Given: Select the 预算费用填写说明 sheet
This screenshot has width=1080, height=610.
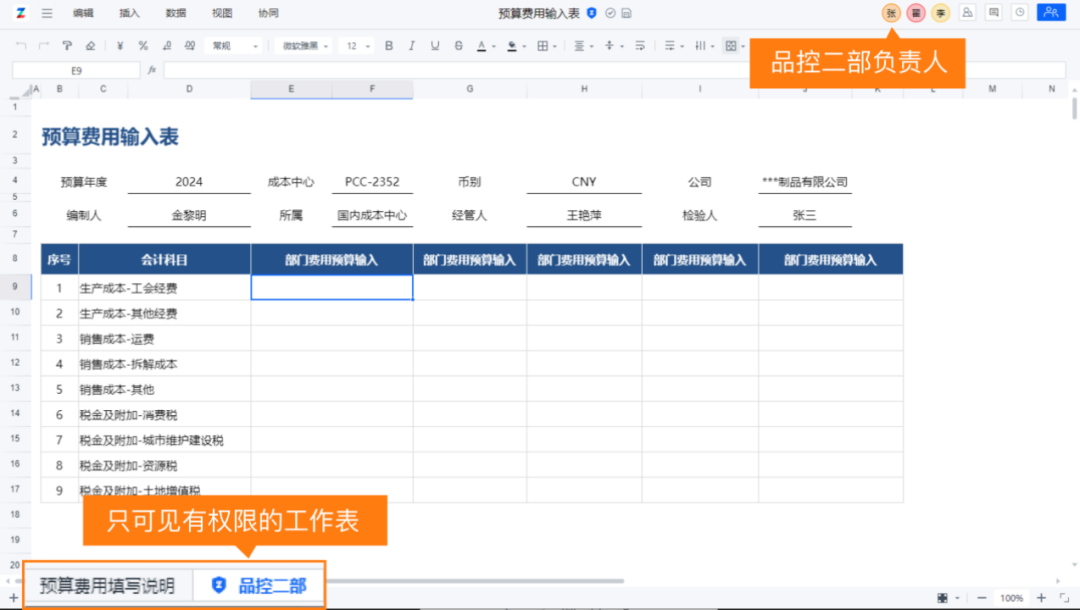Looking at the screenshot, I should tap(107, 588).
